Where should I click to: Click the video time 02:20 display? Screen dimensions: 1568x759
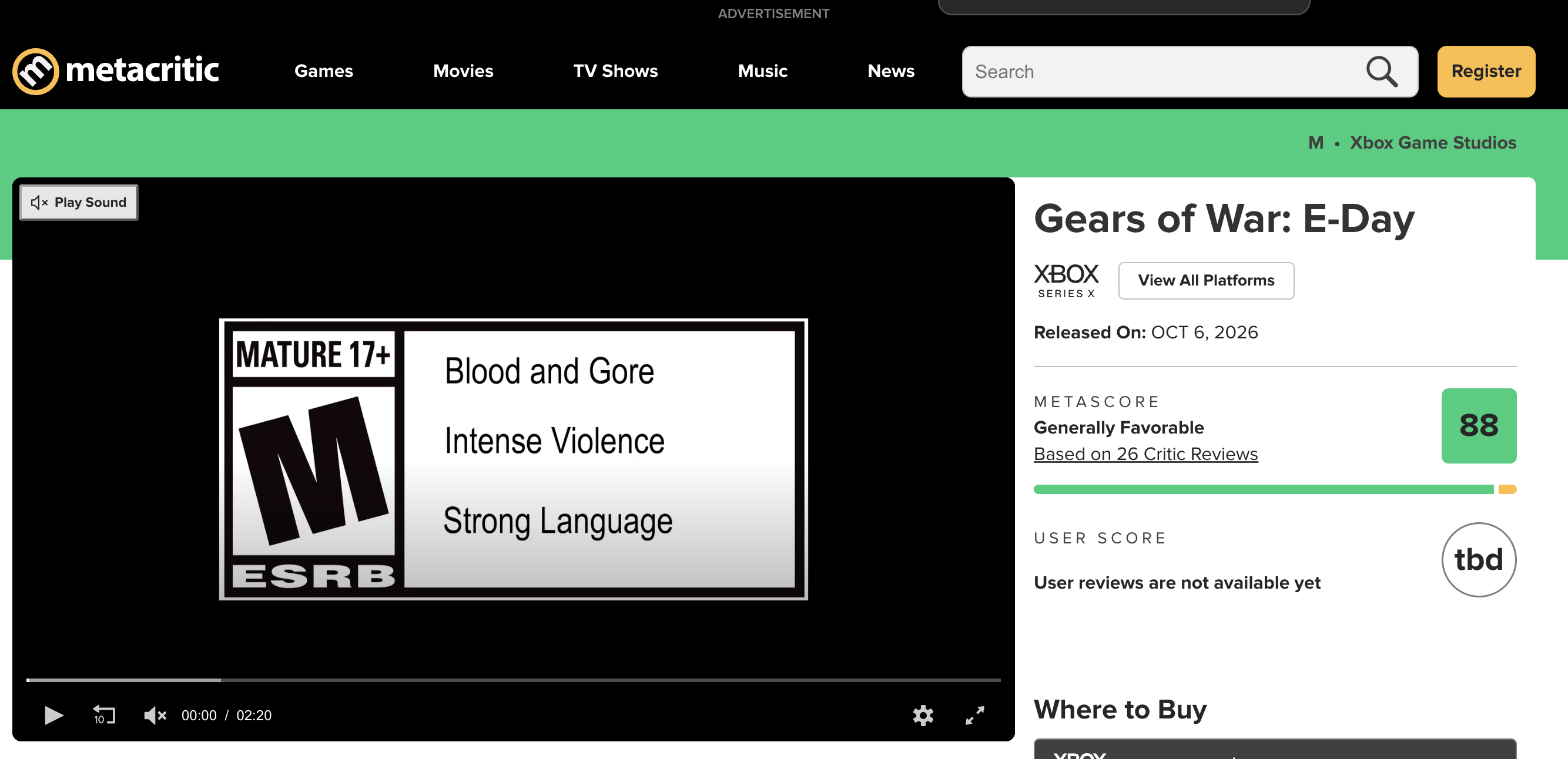tap(254, 715)
